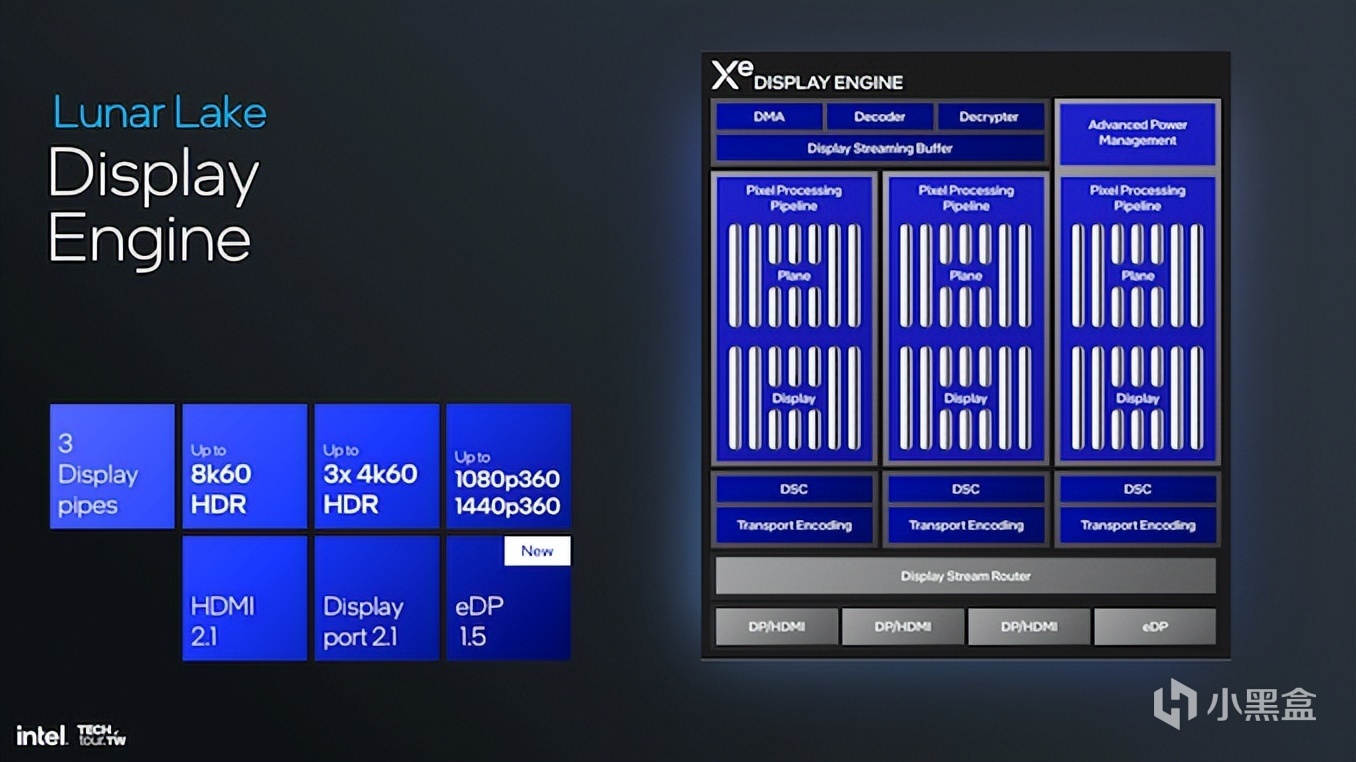
Task: Click the Xe logo in the diagram title
Action: tap(731, 74)
